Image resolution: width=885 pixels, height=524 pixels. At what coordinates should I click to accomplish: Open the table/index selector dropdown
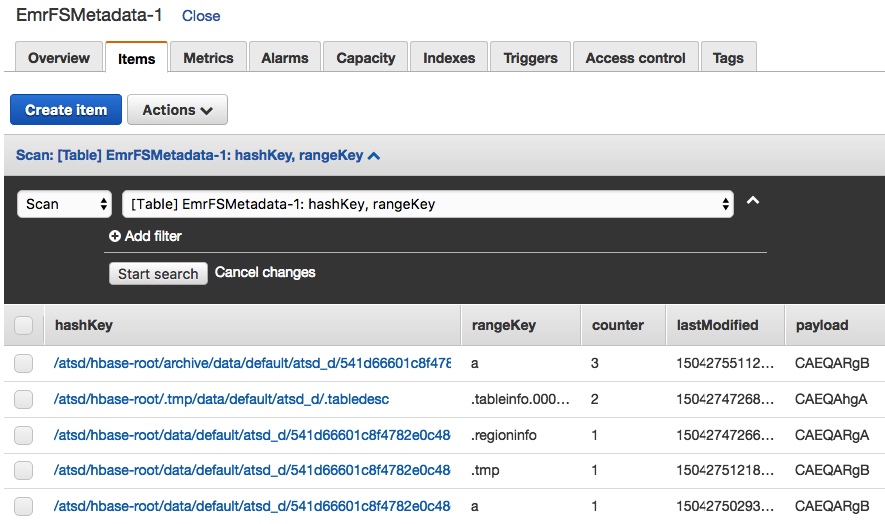pyautogui.click(x=427, y=204)
